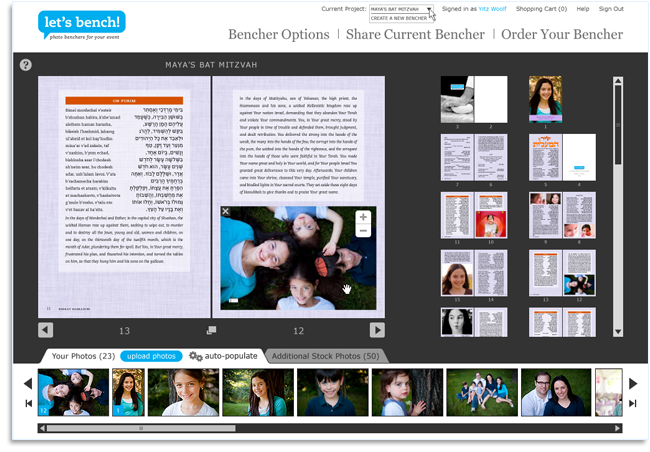Remove photo with the X icon
The image size is (650, 452).
[x=226, y=211]
